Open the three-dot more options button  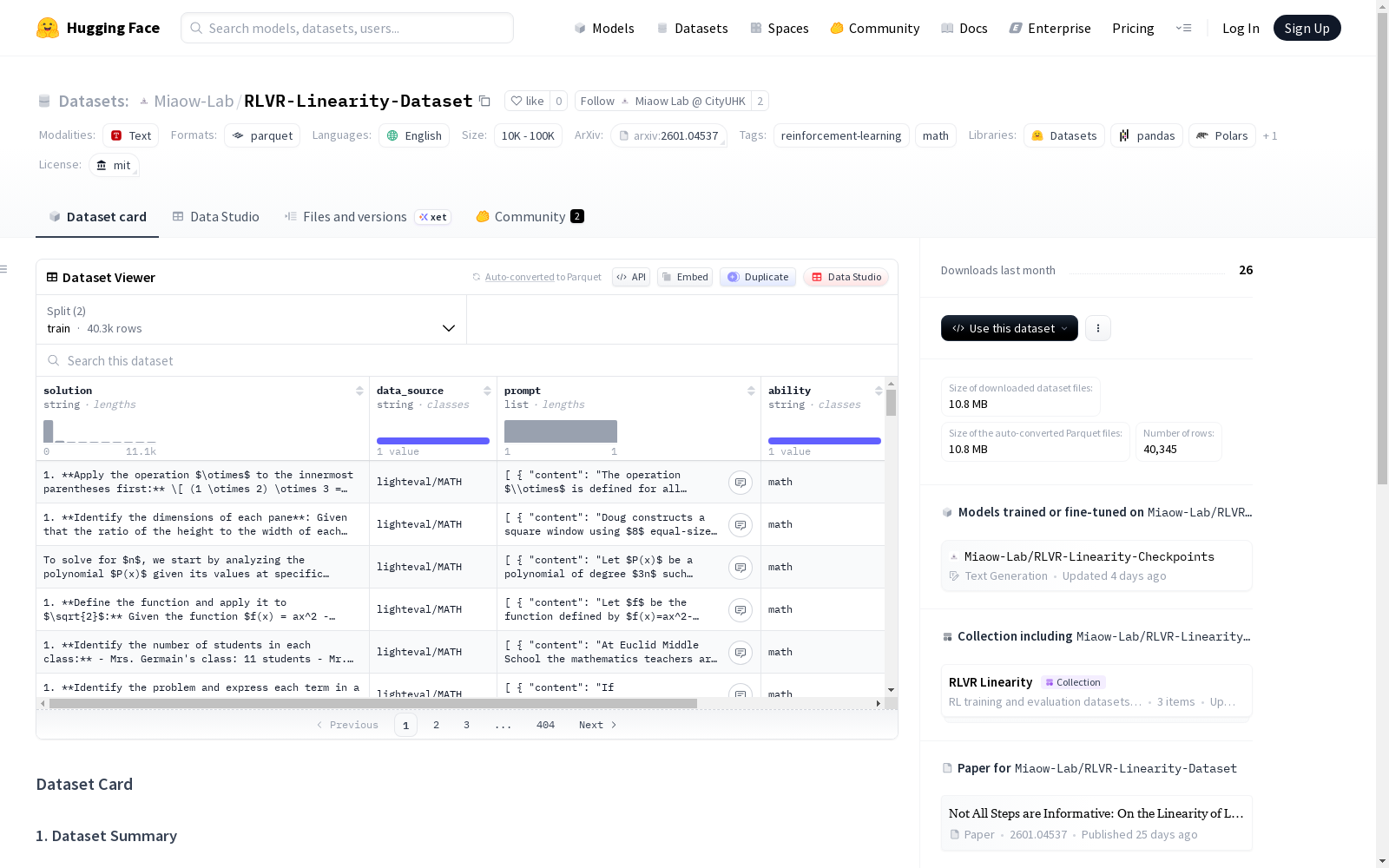pos(1098,328)
